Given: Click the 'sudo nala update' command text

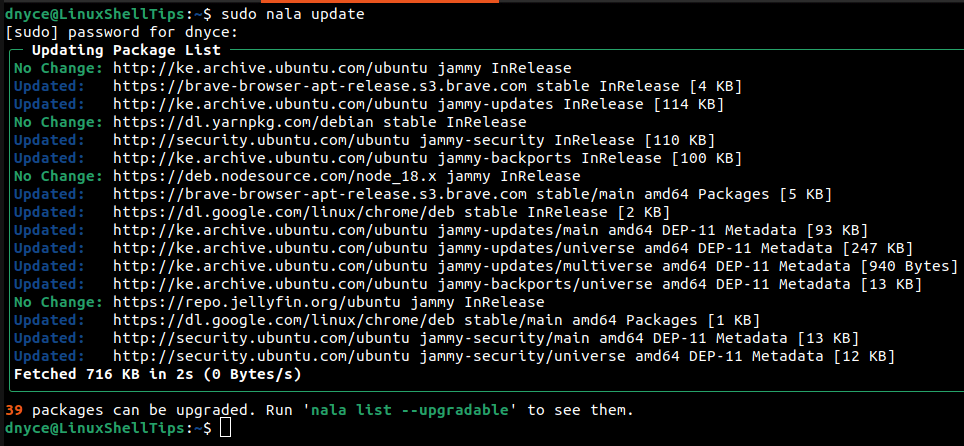Looking at the screenshot, I should [x=293, y=14].
